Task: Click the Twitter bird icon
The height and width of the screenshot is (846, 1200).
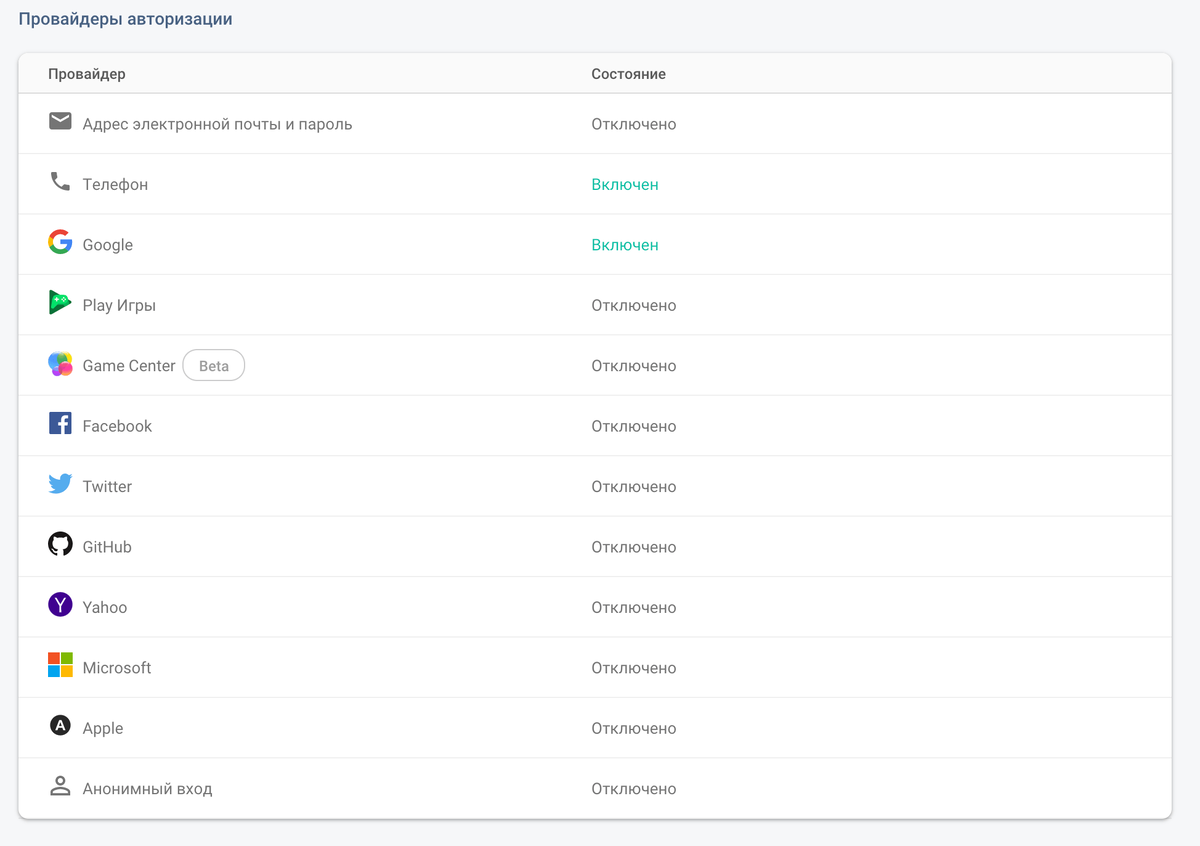Action: coord(60,484)
